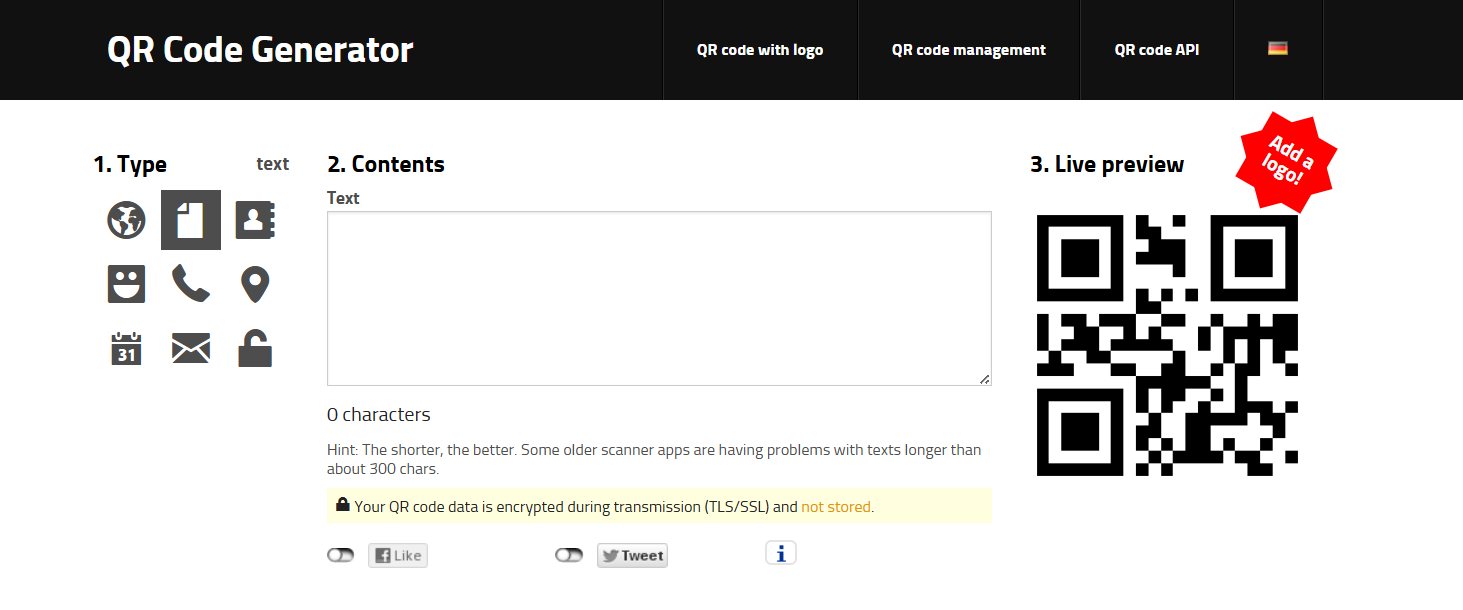This screenshot has height=610, width=1463.
Task: Select the padlock WiFi type icon
Action: tap(255, 348)
